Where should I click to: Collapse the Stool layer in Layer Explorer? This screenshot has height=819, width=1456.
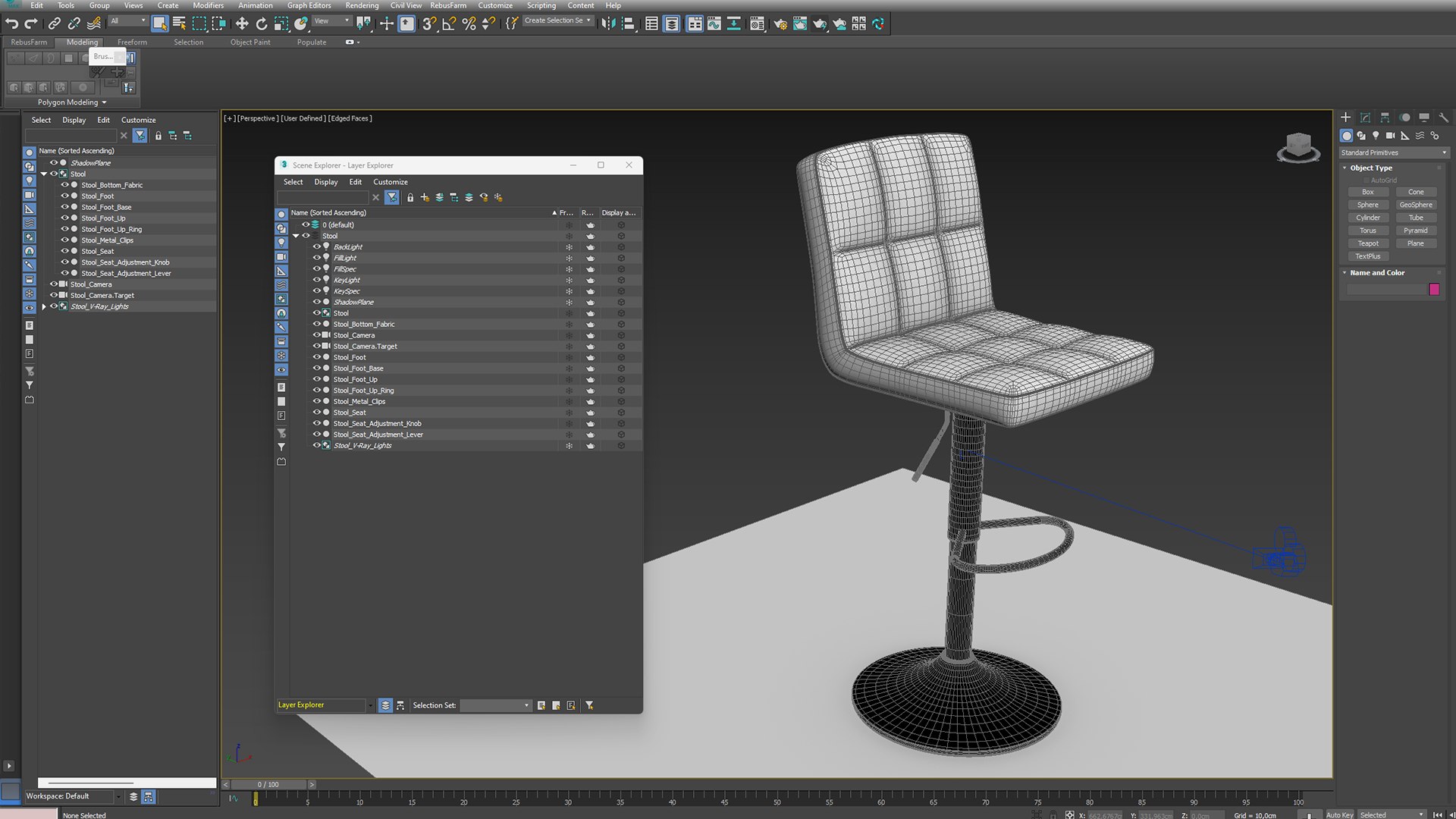pos(296,236)
